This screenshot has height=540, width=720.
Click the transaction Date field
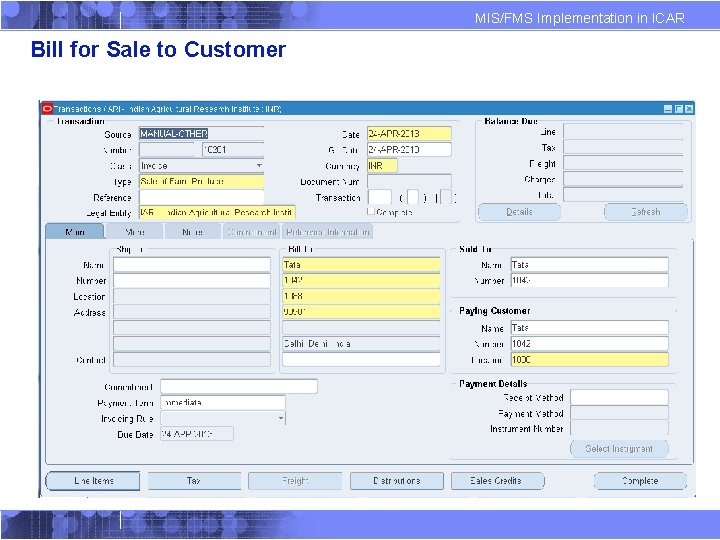pos(409,134)
